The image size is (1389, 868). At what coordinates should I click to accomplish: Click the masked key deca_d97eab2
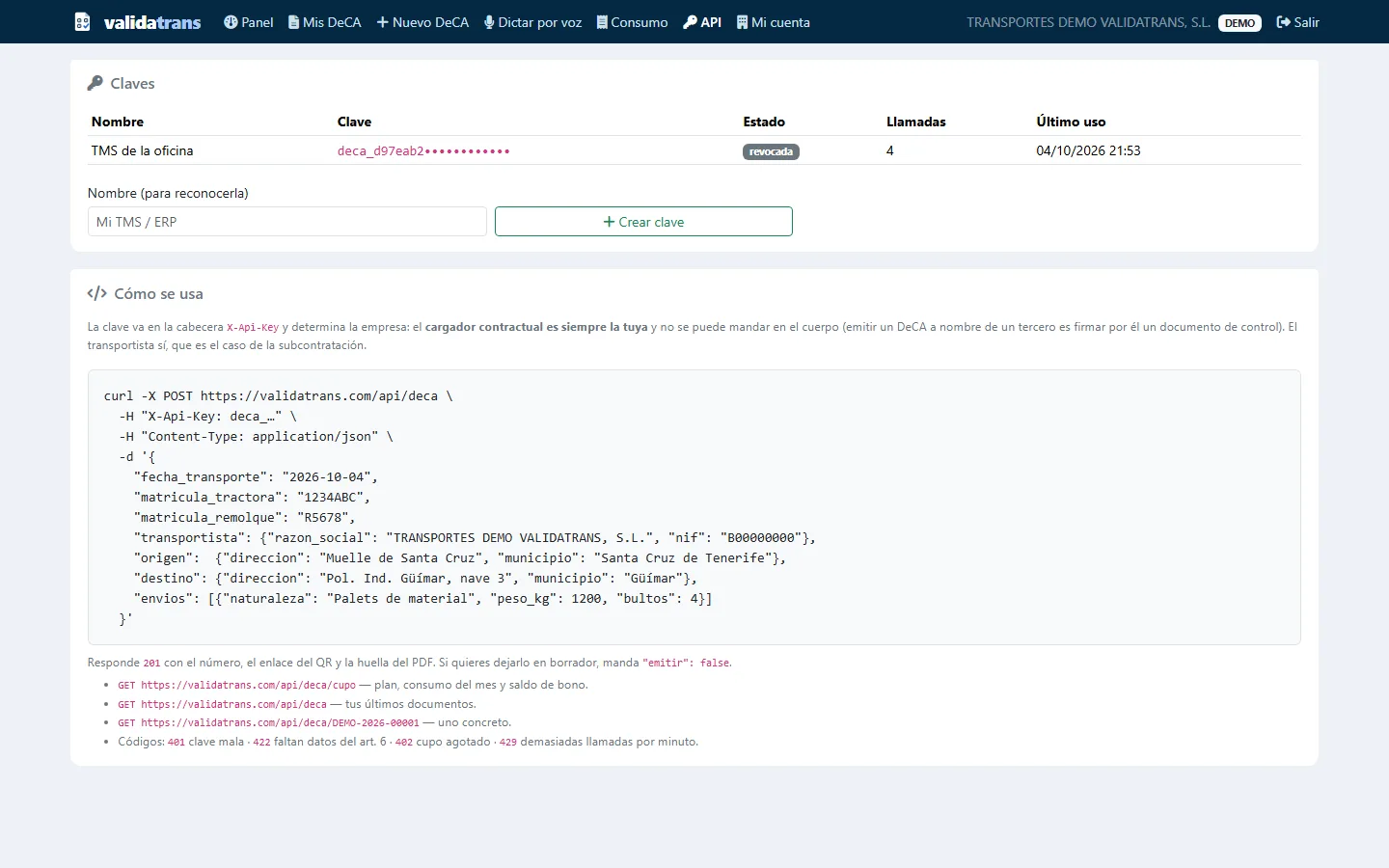click(x=423, y=150)
